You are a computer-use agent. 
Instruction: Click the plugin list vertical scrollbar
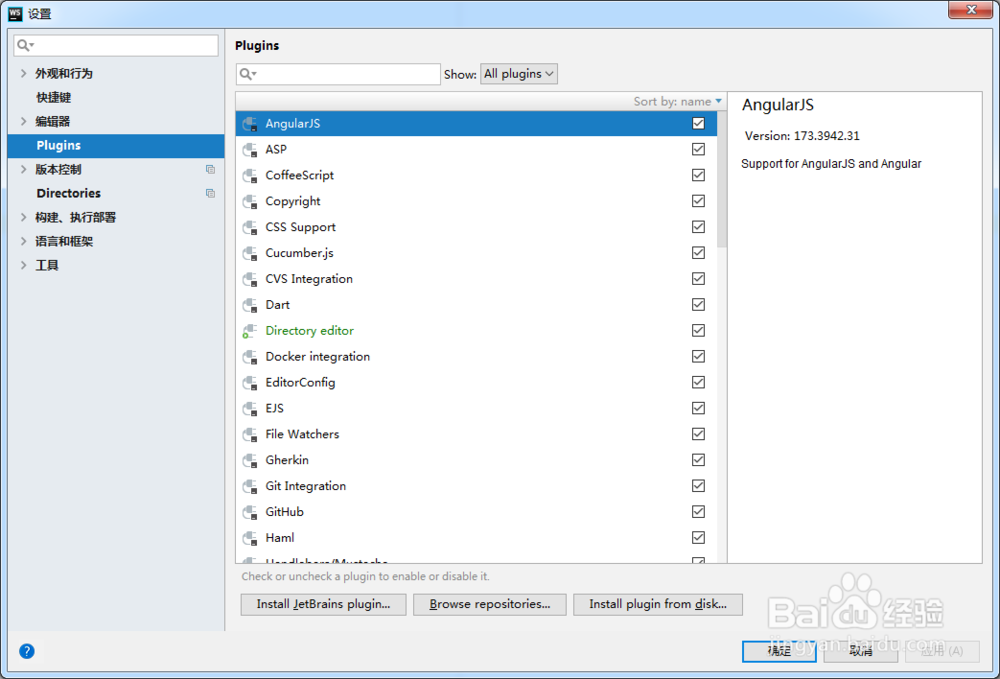click(722, 179)
